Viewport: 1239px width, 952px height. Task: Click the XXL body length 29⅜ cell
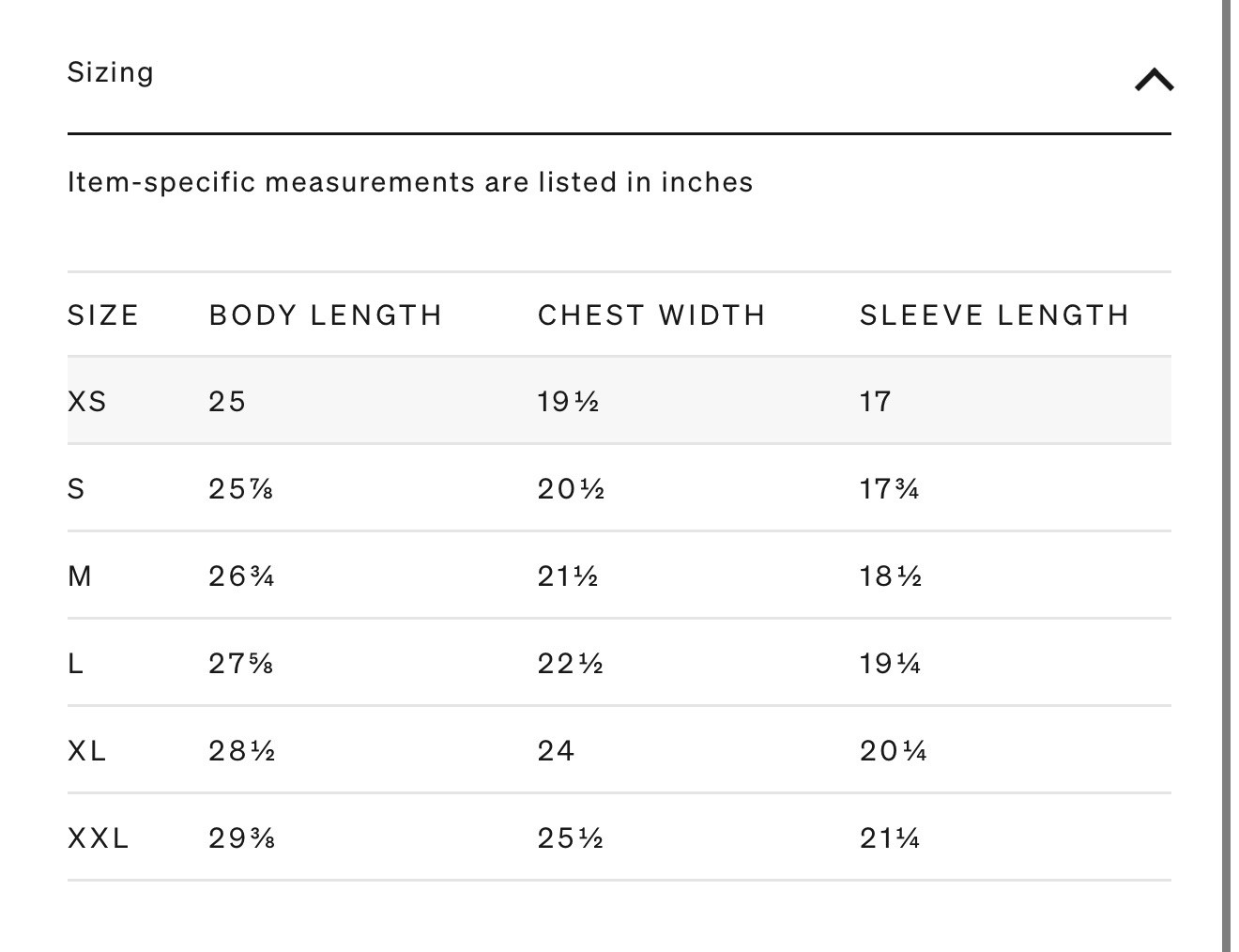click(242, 838)
